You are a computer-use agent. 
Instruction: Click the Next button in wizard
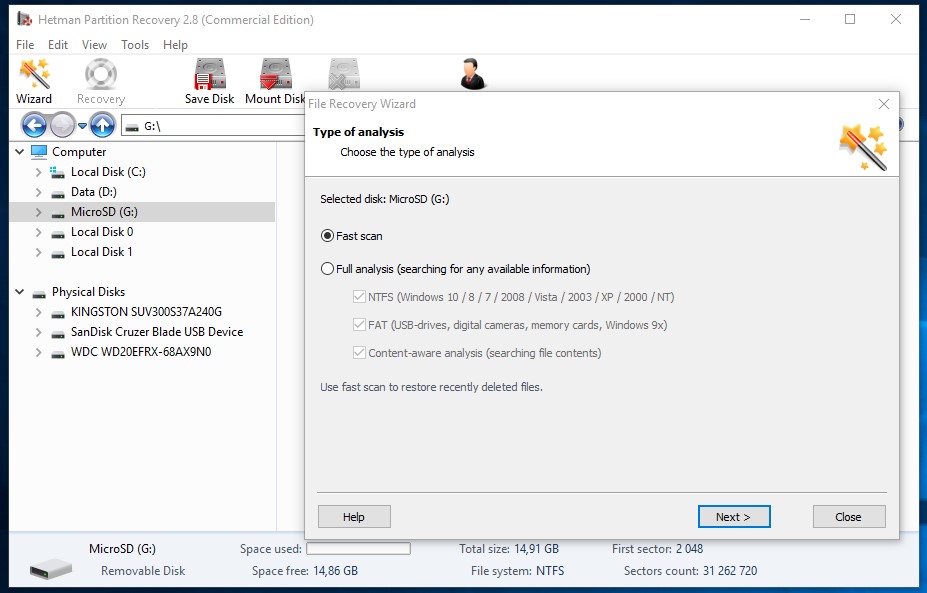point(733,517)
